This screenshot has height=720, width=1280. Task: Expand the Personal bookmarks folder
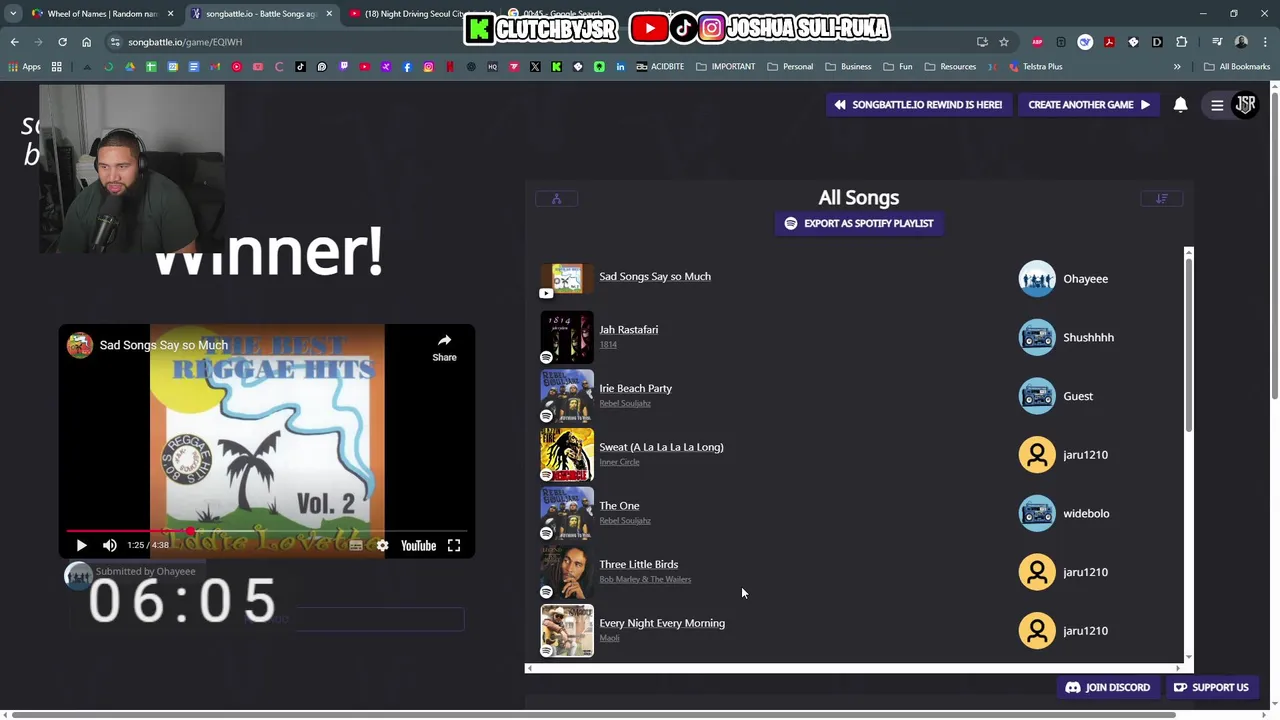tap(790, 67)
